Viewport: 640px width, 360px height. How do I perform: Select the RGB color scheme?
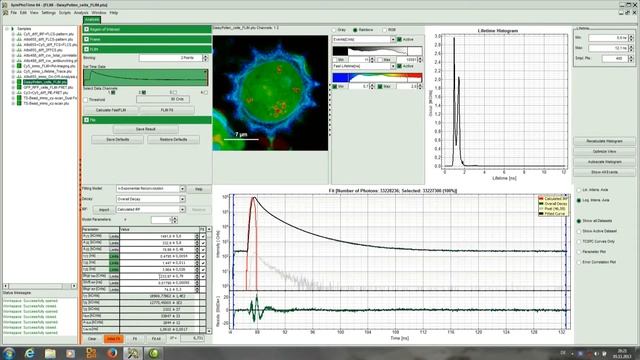pyautogui.click(x=384, y=30)
